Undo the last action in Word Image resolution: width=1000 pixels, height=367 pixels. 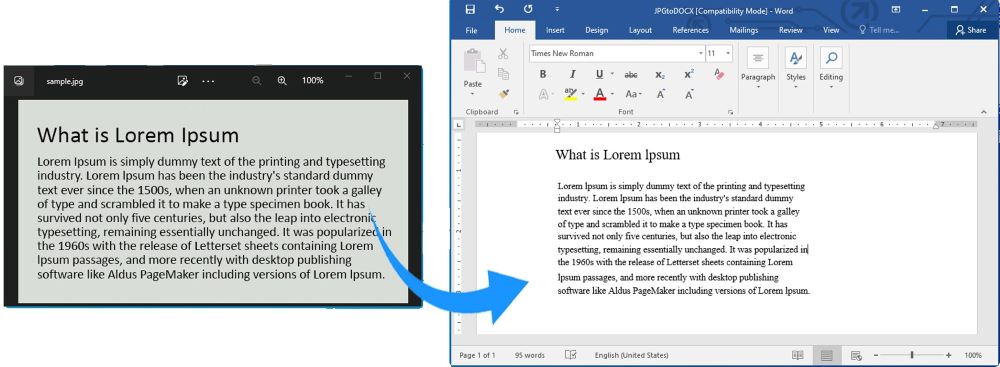499,10
